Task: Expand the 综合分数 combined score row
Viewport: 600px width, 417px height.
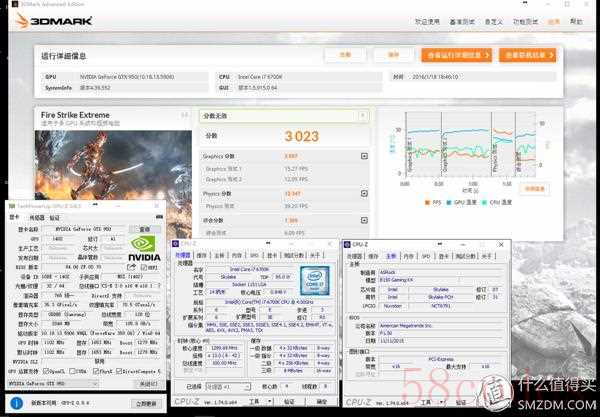Action: click(x=364, y=220)
